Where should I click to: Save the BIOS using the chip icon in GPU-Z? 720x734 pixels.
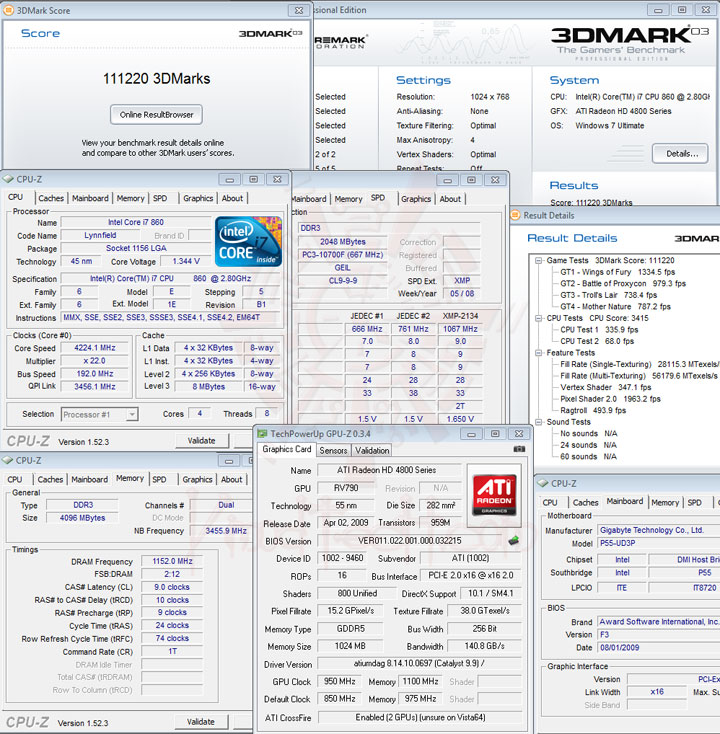coord(514,541)
